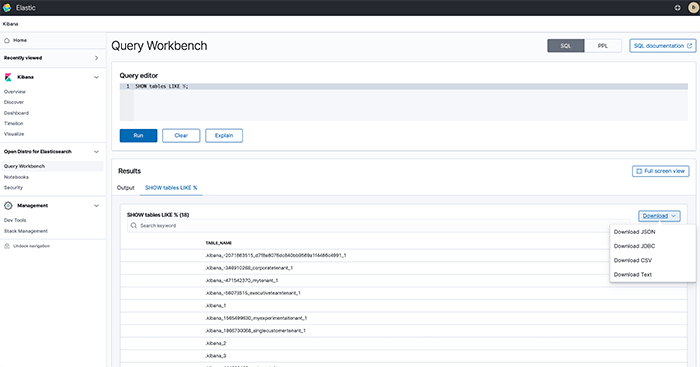Screen dimensions: 700x367
Task: Click the .kibana_3 table row
Action: coord(404,355)
